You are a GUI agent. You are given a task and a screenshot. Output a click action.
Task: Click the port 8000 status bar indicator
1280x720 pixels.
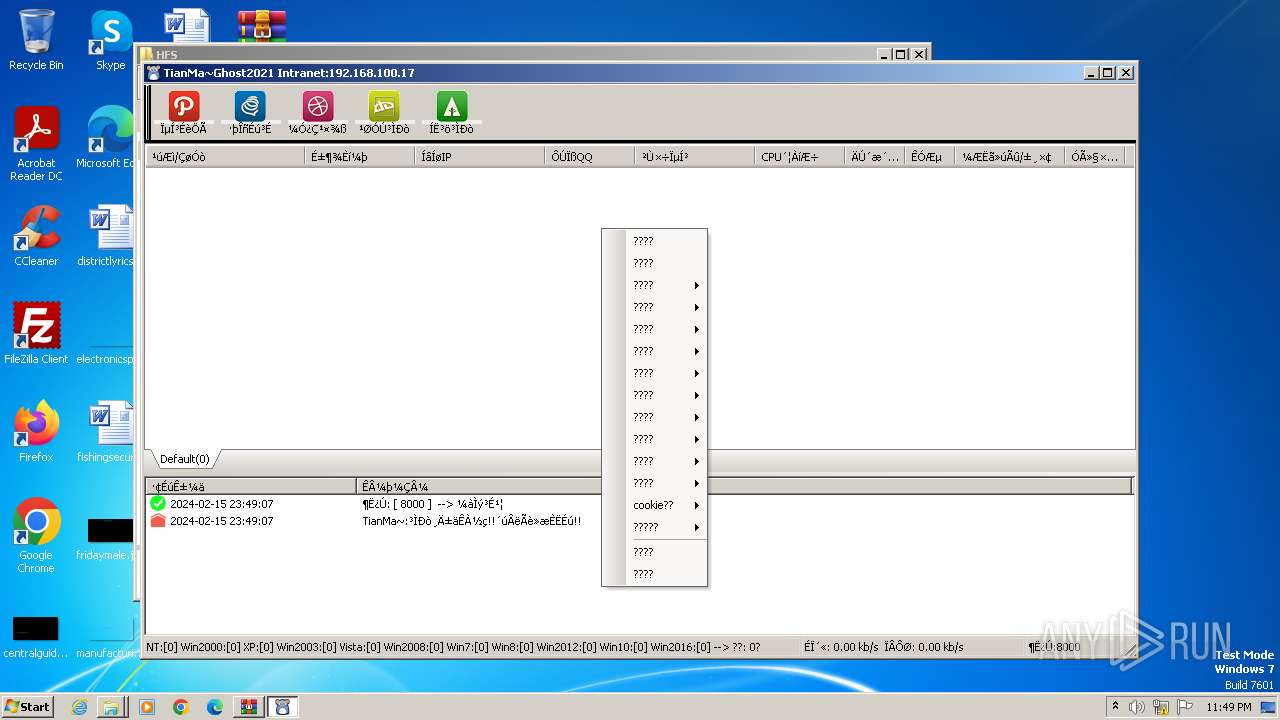(x=1055, y=647)
